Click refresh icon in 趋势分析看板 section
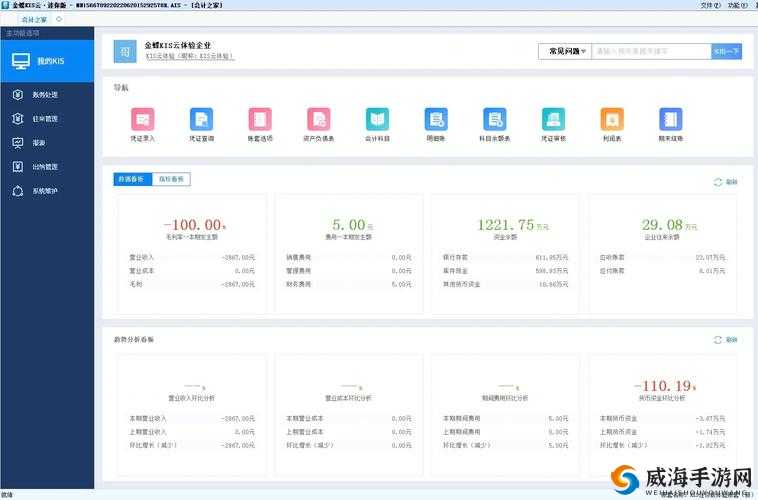 pyautogui.click(x=718, y=340)
